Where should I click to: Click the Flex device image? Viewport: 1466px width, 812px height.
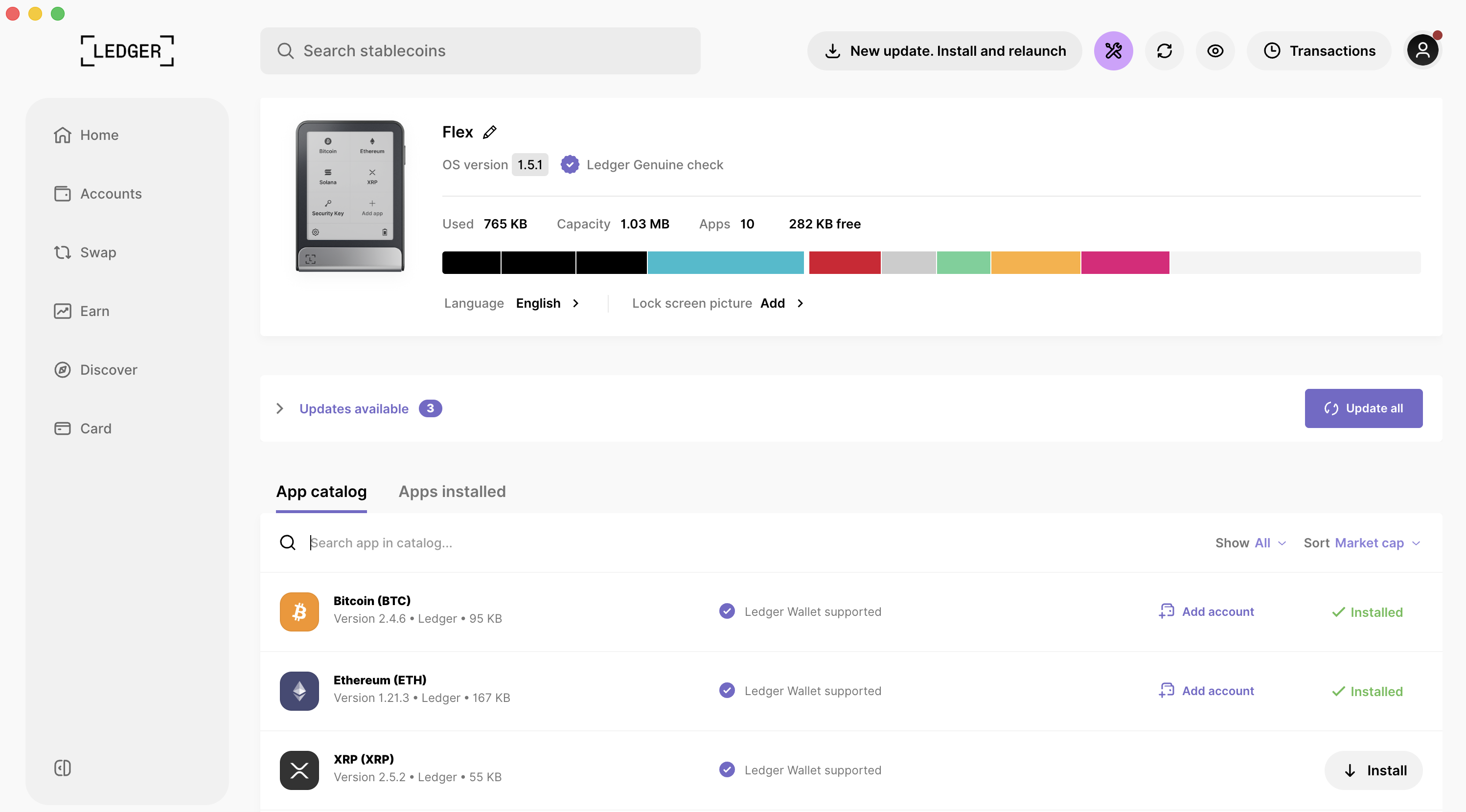click(350, 196)
